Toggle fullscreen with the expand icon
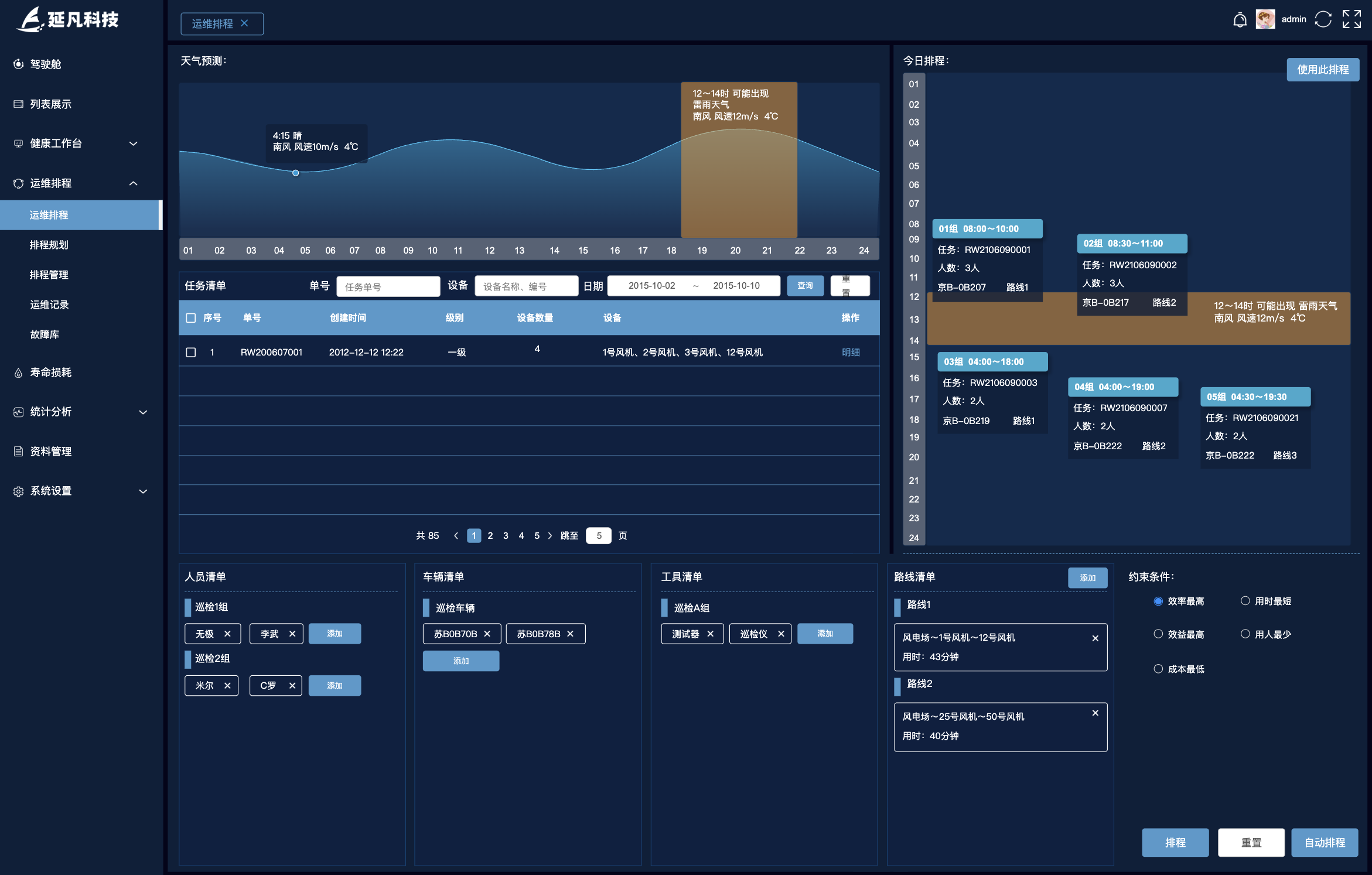This screenshot has width=1372, height=875. click(1351, 20)
